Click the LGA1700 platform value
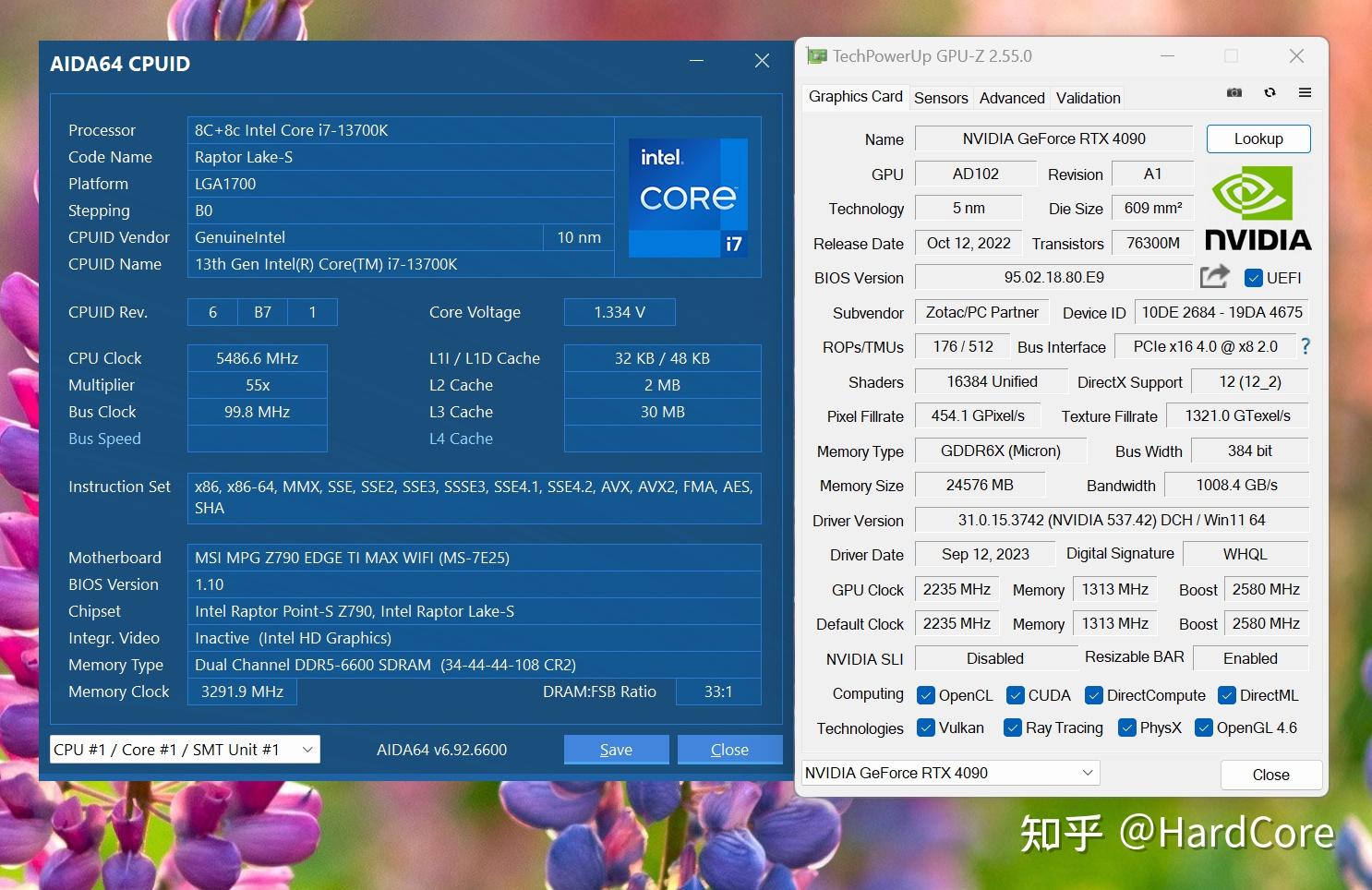Screen dimensions: 1372x890 click(x=401, y=184)
